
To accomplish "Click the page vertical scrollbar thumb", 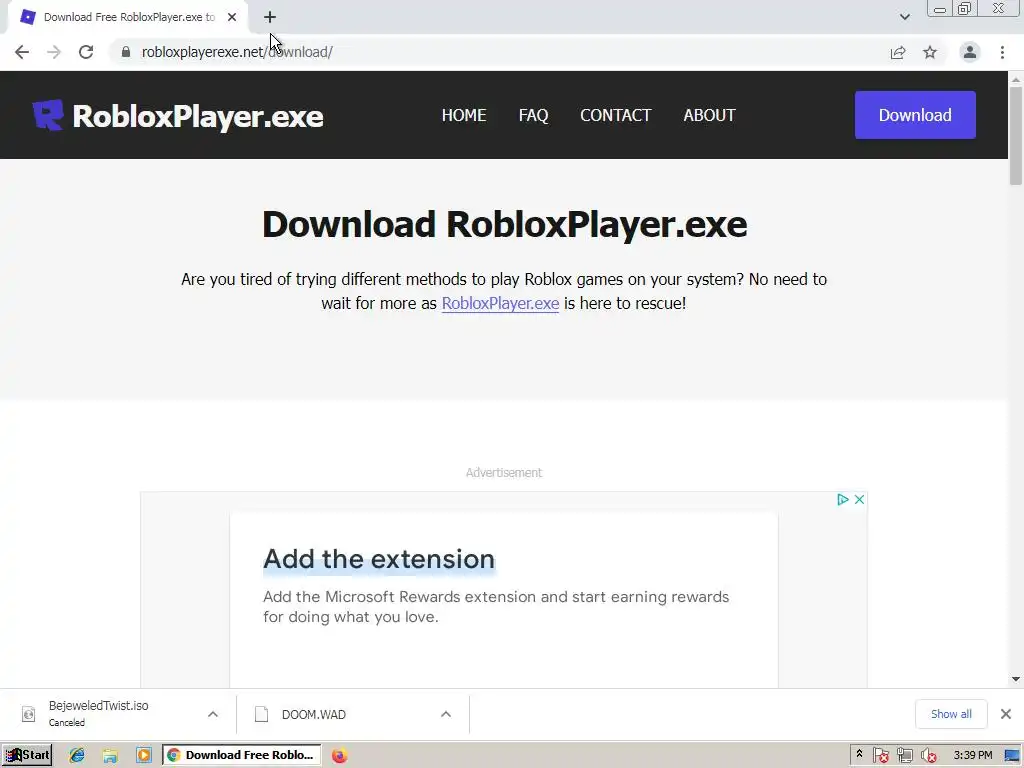I will [1016, 135].
